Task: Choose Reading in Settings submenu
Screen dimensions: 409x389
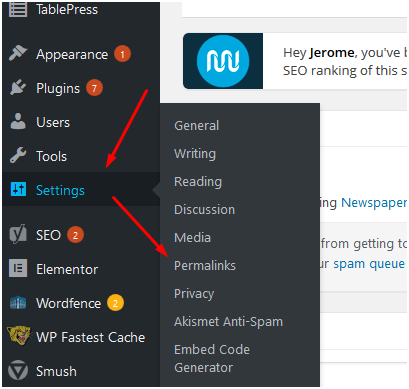Action: (198, 182)
